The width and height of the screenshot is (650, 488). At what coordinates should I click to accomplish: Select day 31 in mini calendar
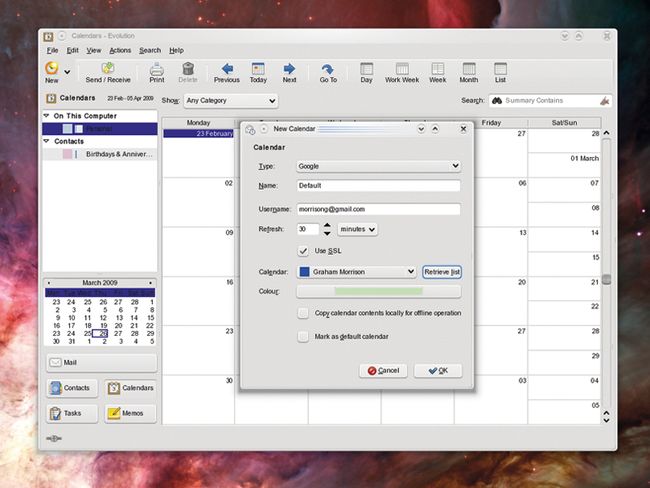(72, 341)
